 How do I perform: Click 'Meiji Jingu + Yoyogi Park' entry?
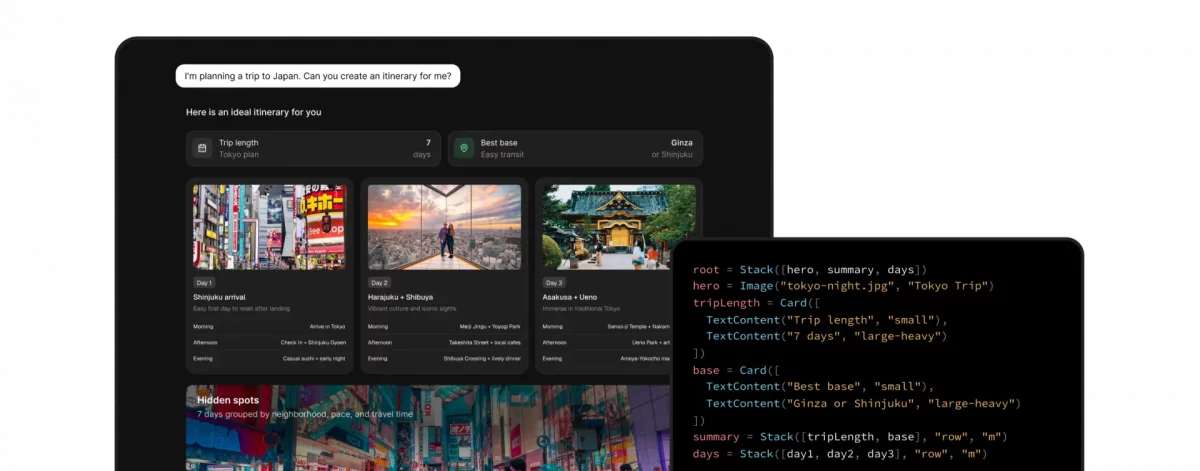tap(490, 326)
